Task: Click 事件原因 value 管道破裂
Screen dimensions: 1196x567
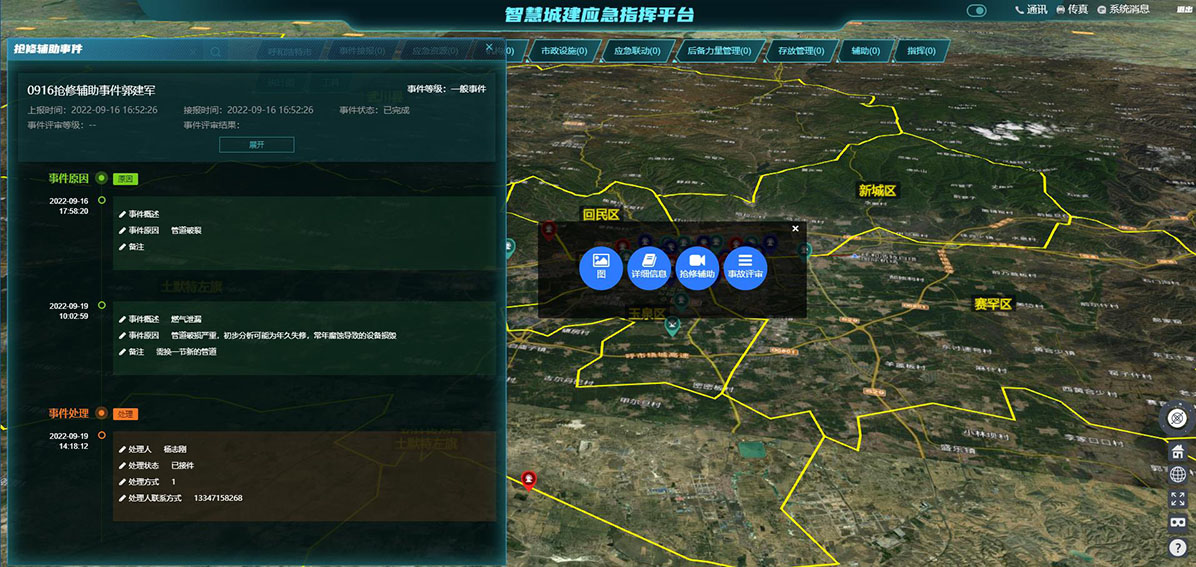Action: [186, 230]
